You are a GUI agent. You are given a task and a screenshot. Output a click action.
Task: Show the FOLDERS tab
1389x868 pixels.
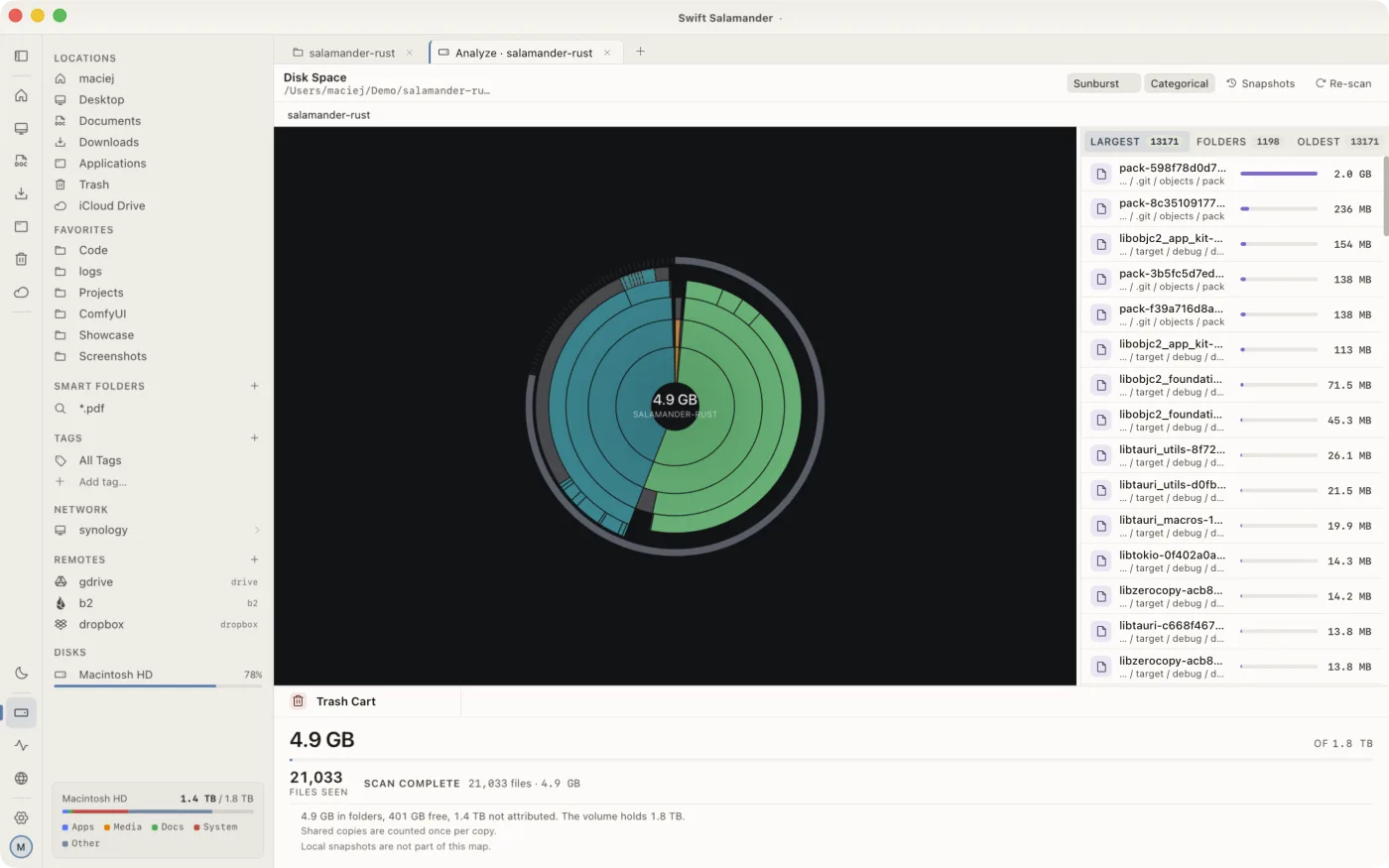[x=1238, y=142]
